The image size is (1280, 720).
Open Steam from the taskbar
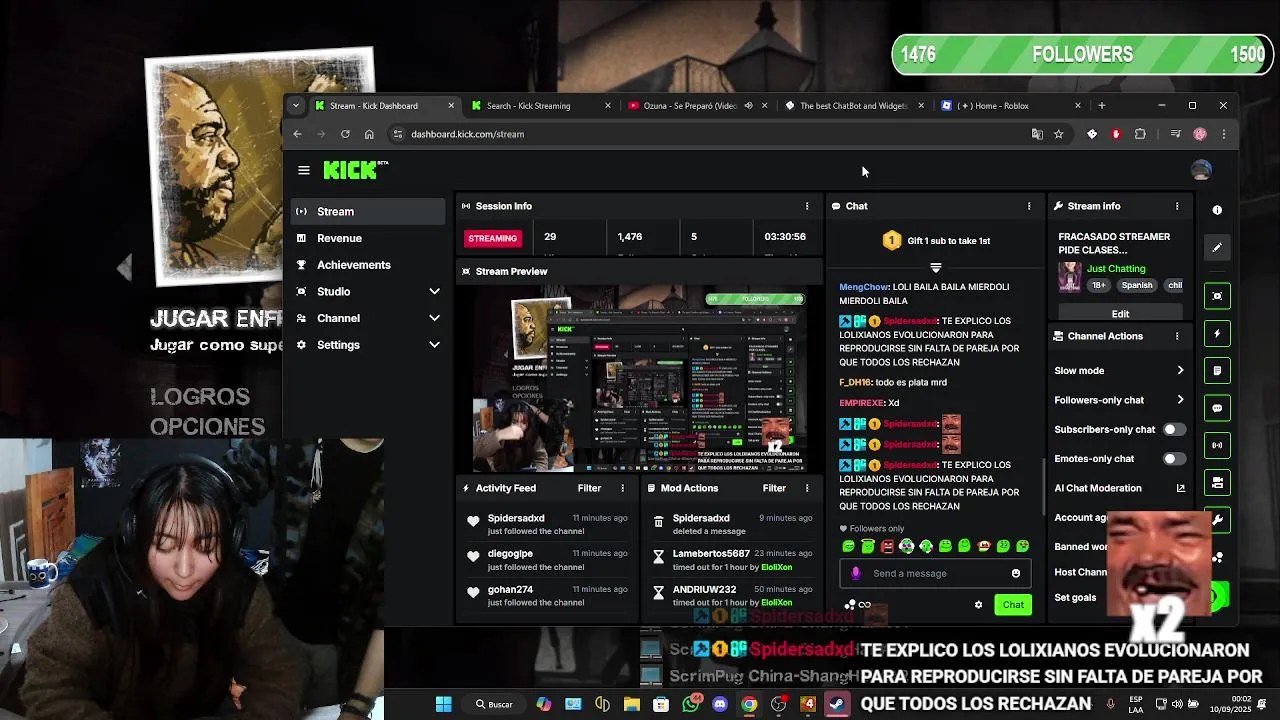(x=837, y=704)
